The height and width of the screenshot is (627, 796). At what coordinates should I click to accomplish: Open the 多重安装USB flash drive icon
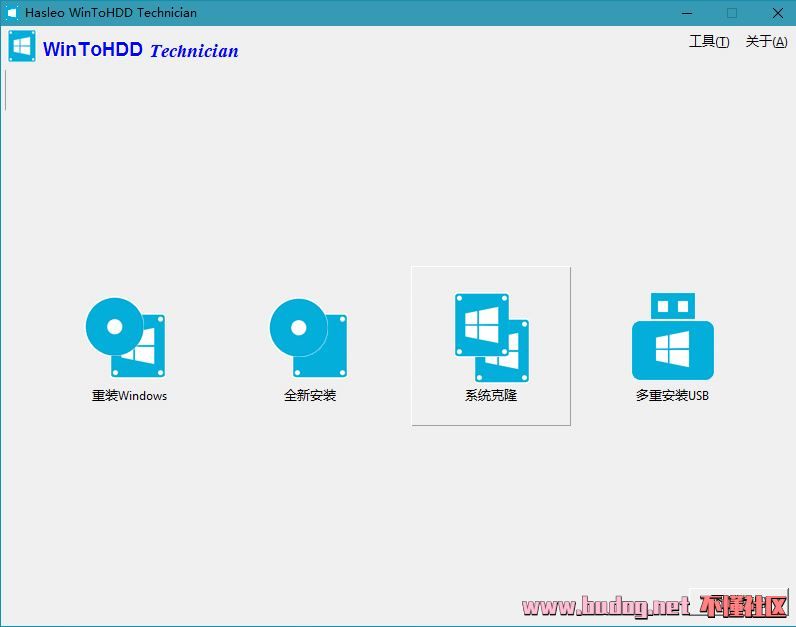(x=673, y=336)
